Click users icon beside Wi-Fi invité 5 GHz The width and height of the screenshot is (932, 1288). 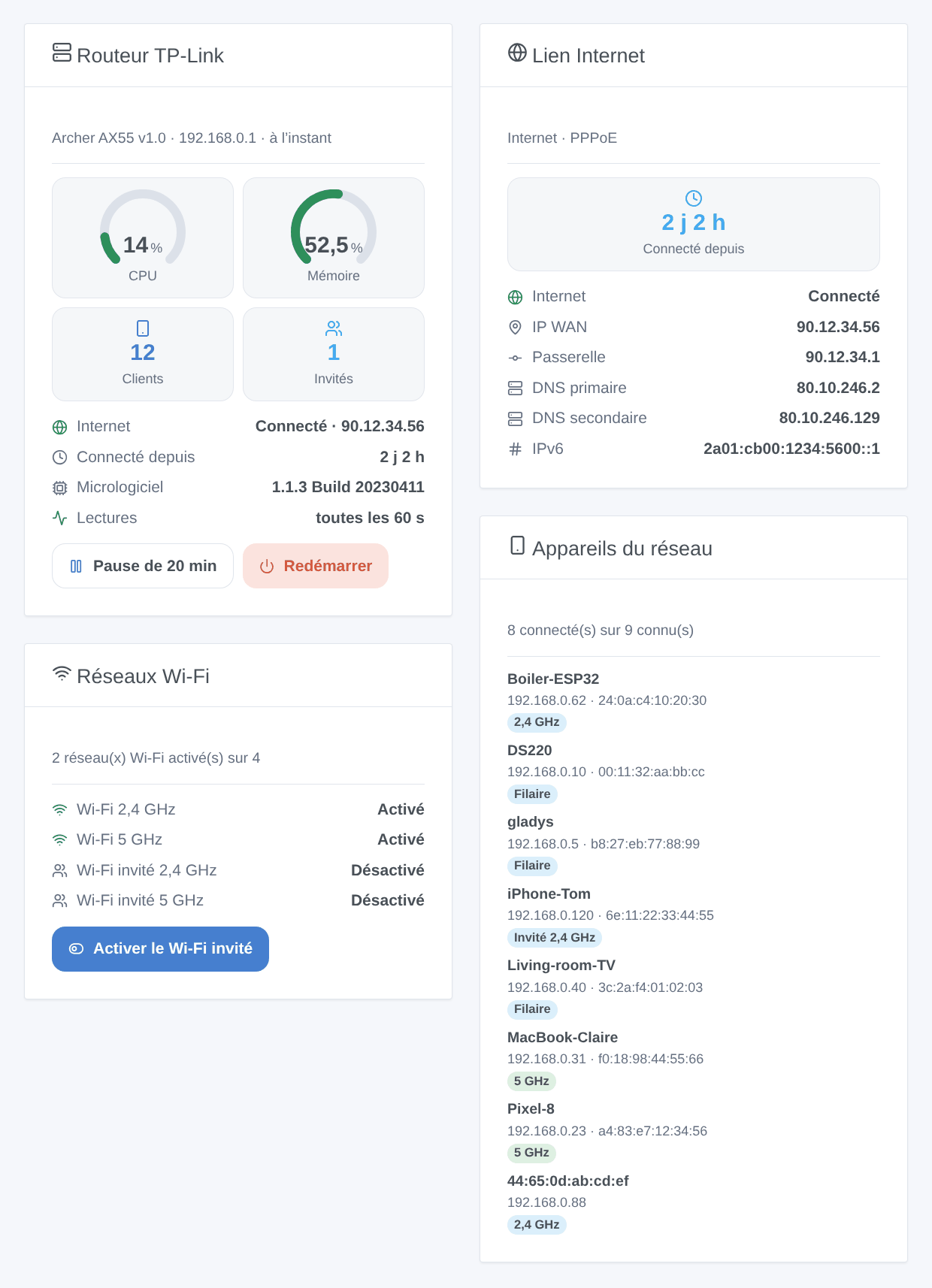(60, 901)
